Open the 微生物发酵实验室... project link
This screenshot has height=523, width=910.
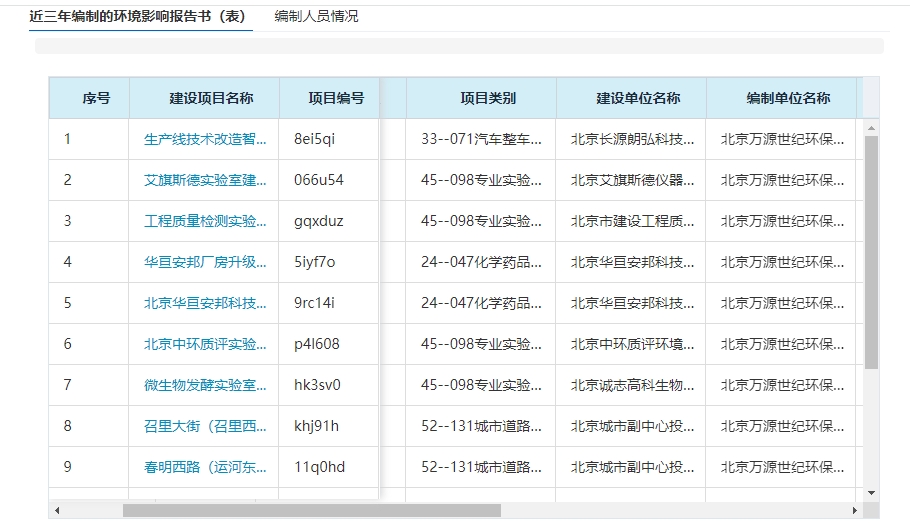coord(205,385)
